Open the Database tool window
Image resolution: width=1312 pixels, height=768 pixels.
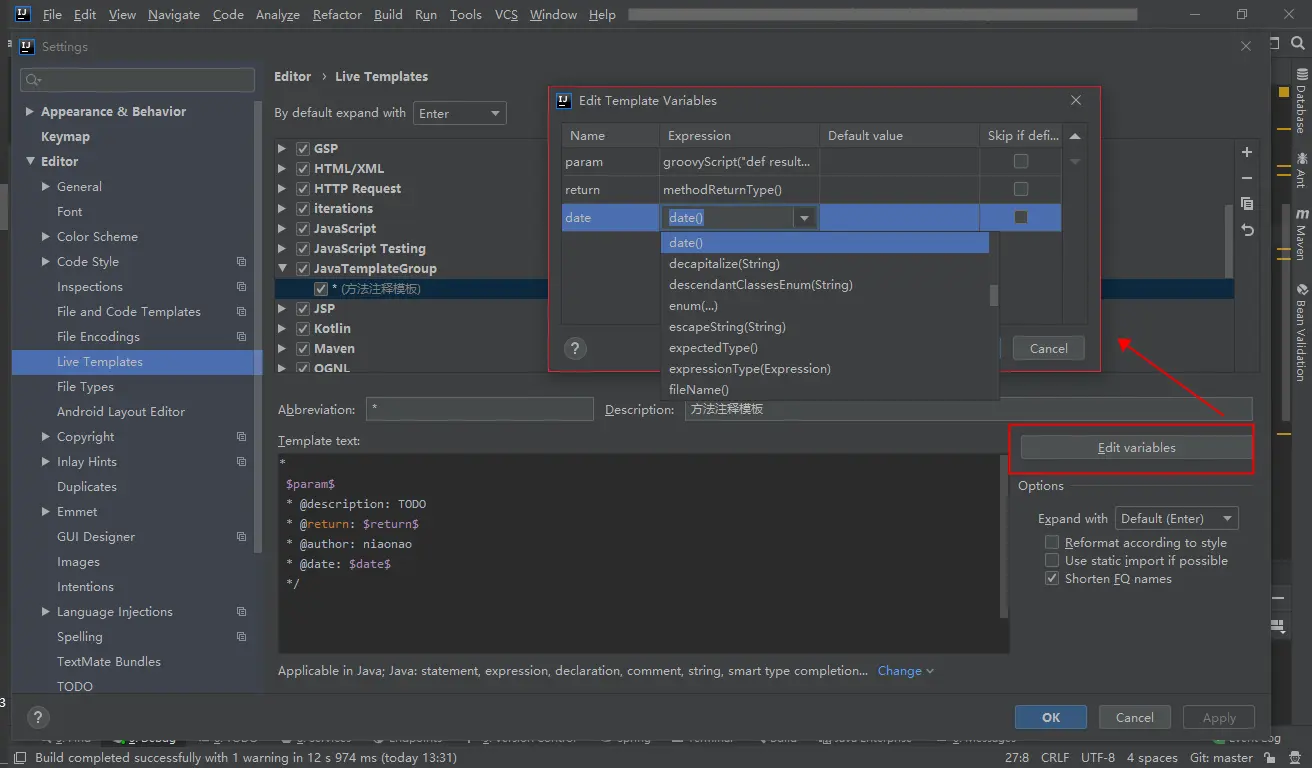pyautogui.click(x=1300, y=102)
